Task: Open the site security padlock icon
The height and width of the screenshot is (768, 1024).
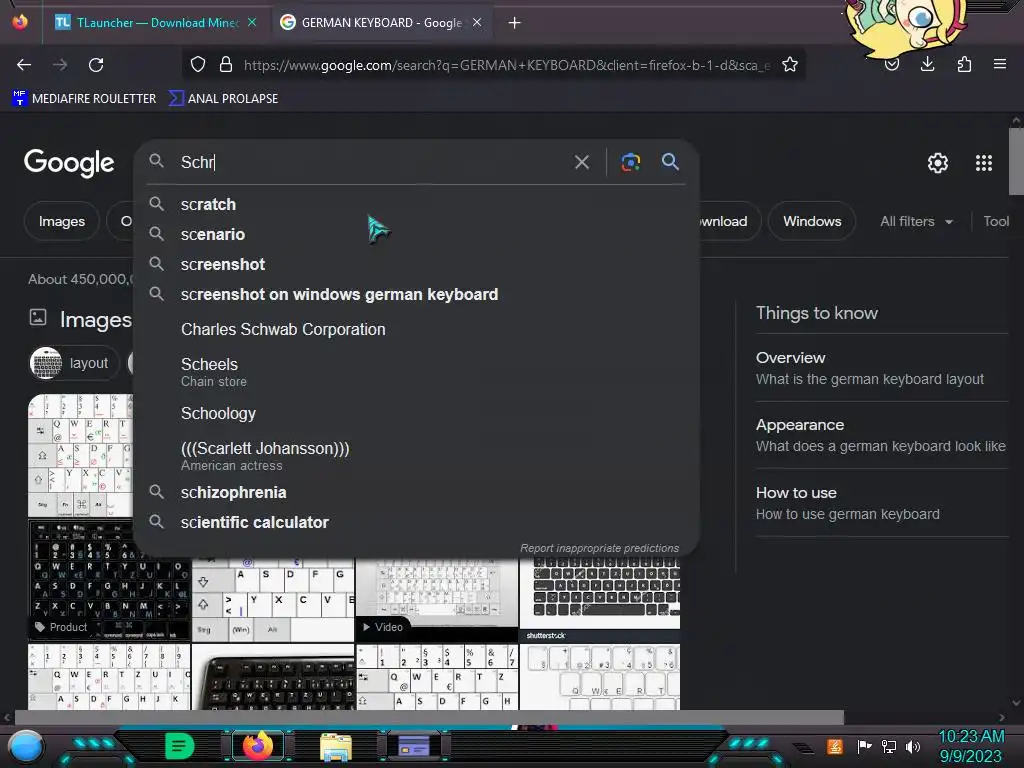Action: [226, 65]
